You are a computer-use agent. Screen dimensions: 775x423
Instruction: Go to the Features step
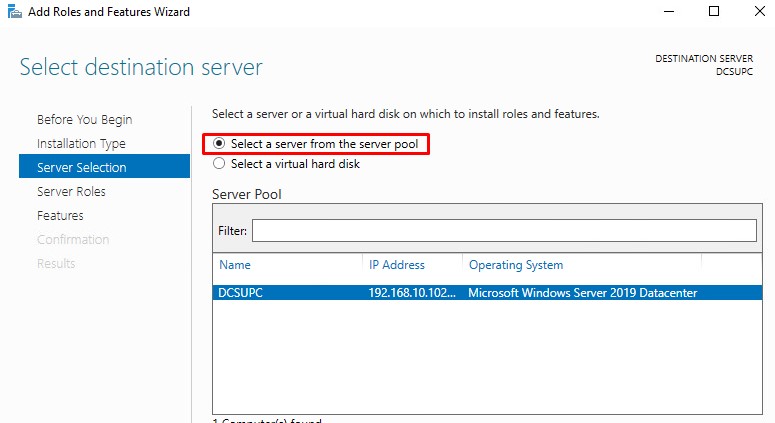pyautogui.click(x=60, y=215)
